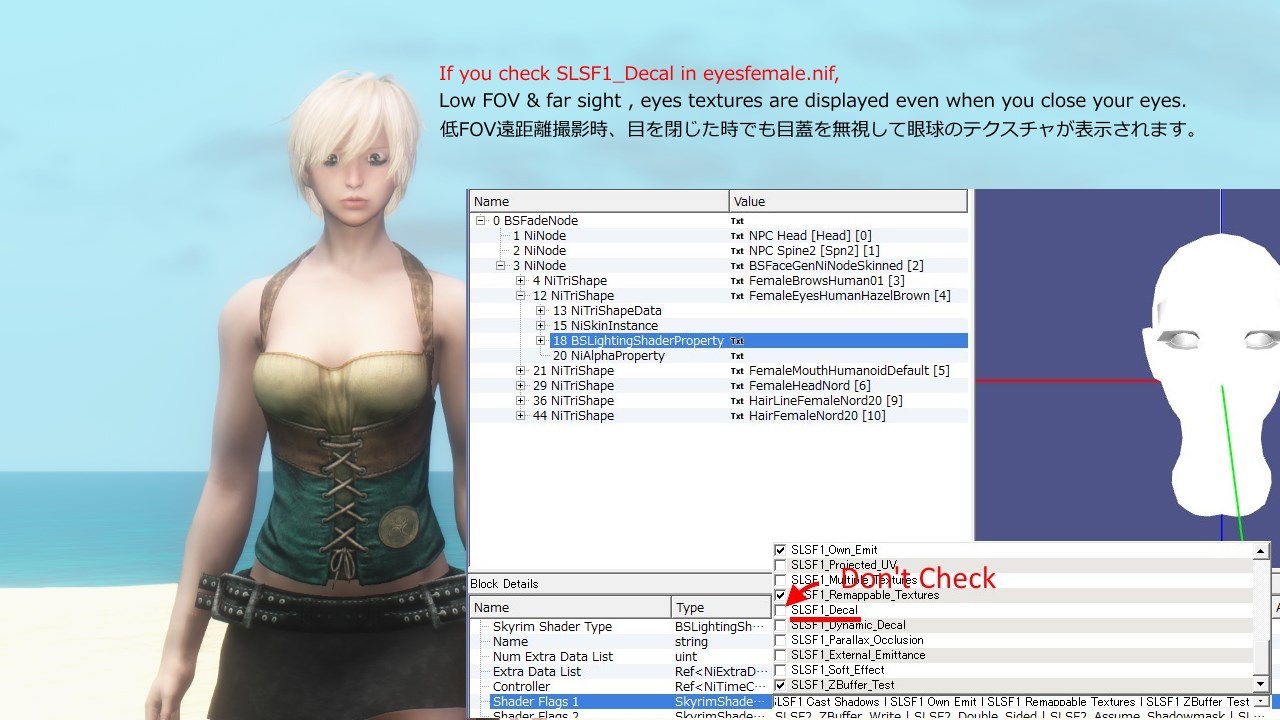The image size is (1280, 720).
Task: Click the NPC Head [Head] [0] value
Action: (810, 236)
